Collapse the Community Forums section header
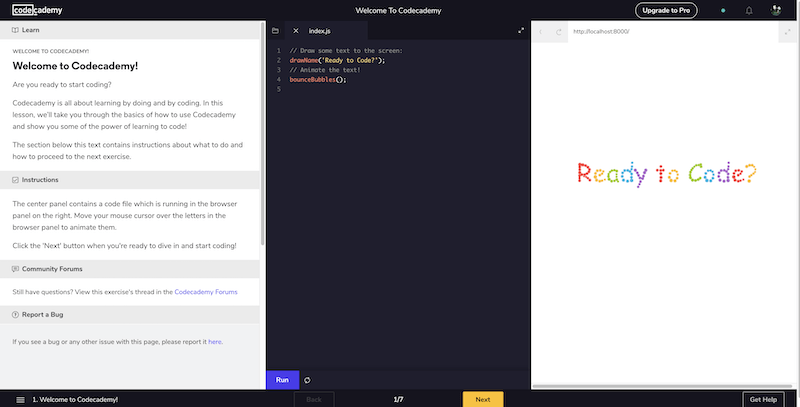 tap(130, 269)
